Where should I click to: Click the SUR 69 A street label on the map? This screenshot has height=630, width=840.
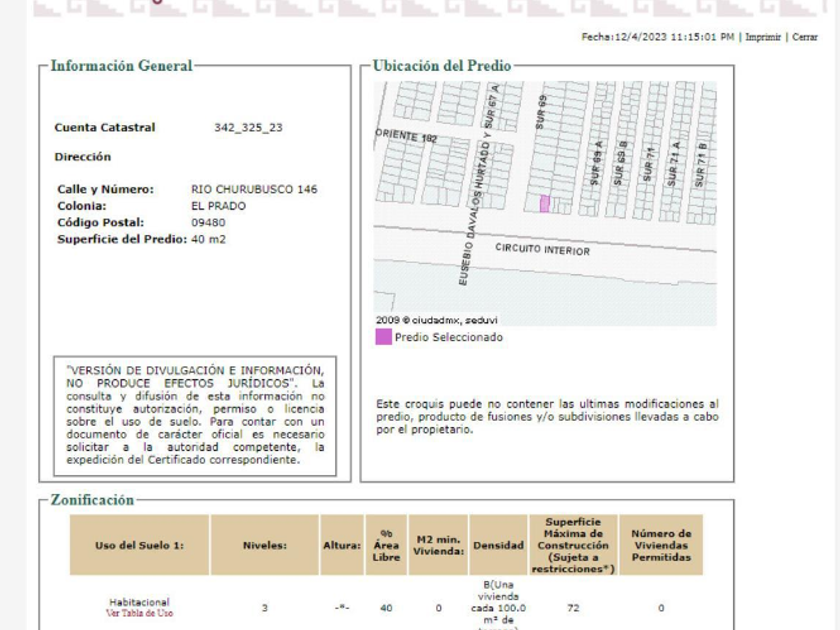point(596,163)
